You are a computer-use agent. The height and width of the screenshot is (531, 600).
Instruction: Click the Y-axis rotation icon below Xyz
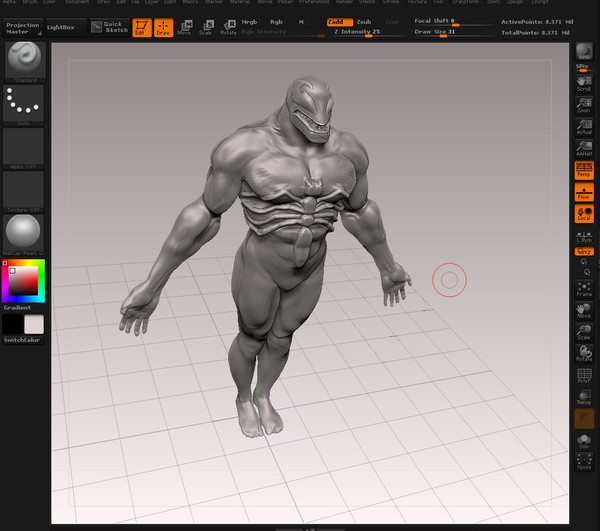(x=584, y=262)
